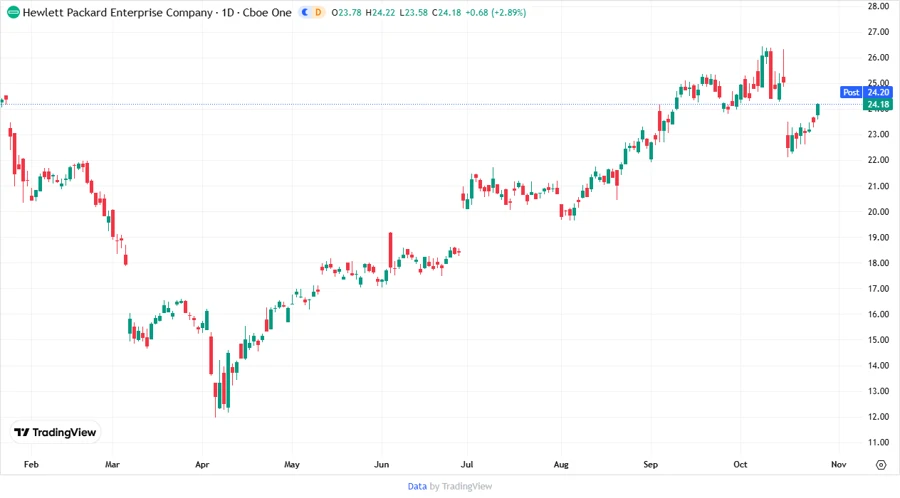Click the TradingView logo badge
Image resolution: width=900 pixels, height=498 pixels.
[56, 433]
